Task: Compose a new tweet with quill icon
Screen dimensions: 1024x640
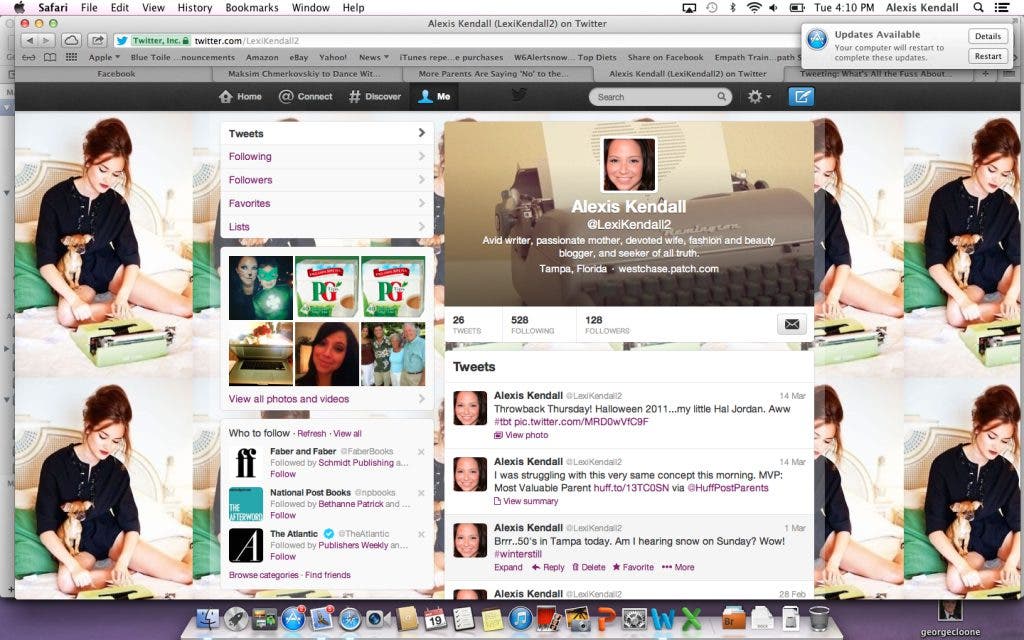Action: point(801,97)
